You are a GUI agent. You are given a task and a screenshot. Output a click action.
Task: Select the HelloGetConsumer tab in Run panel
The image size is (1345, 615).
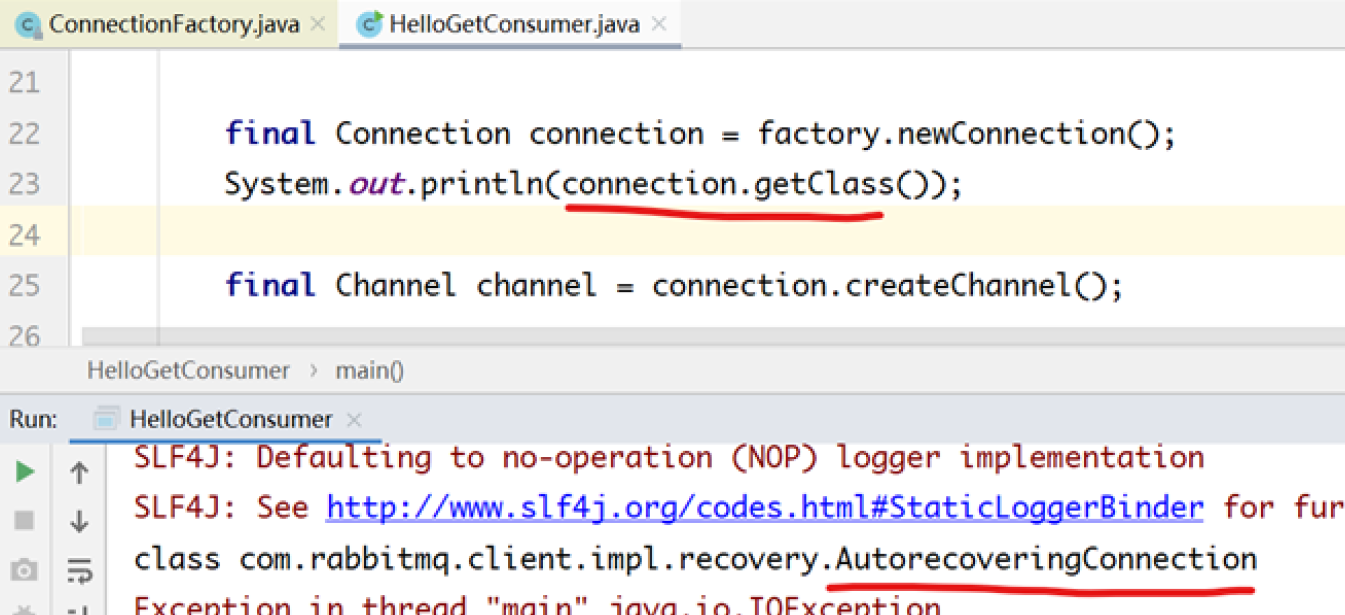pos(230,420)
